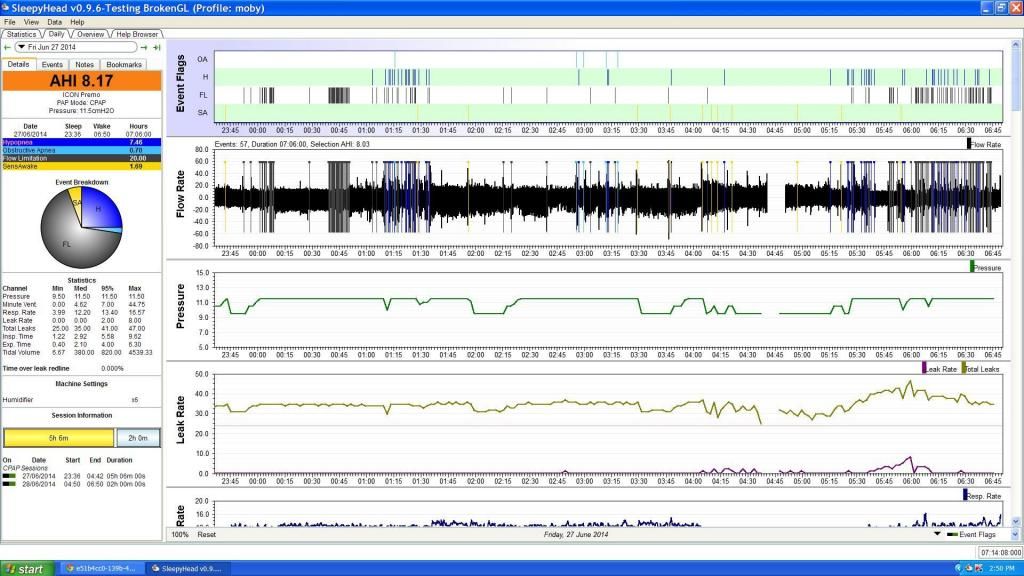This screenshot has width=1024, height=576.
Task: Click the SensAwake event row
Action: [x=82, y=166]
